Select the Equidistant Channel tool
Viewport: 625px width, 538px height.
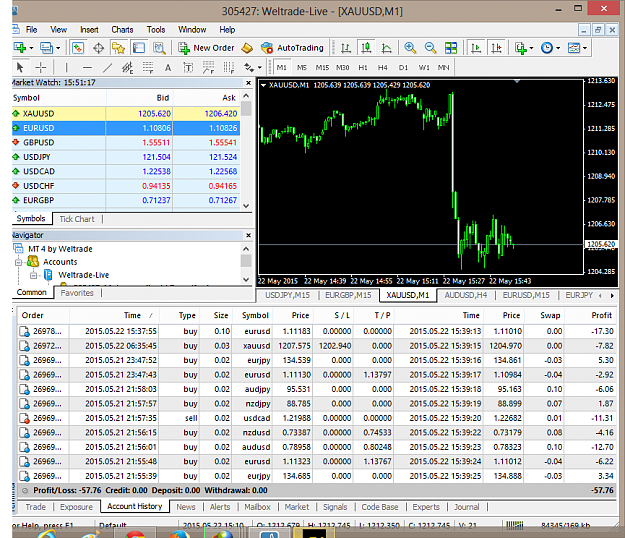127,68
